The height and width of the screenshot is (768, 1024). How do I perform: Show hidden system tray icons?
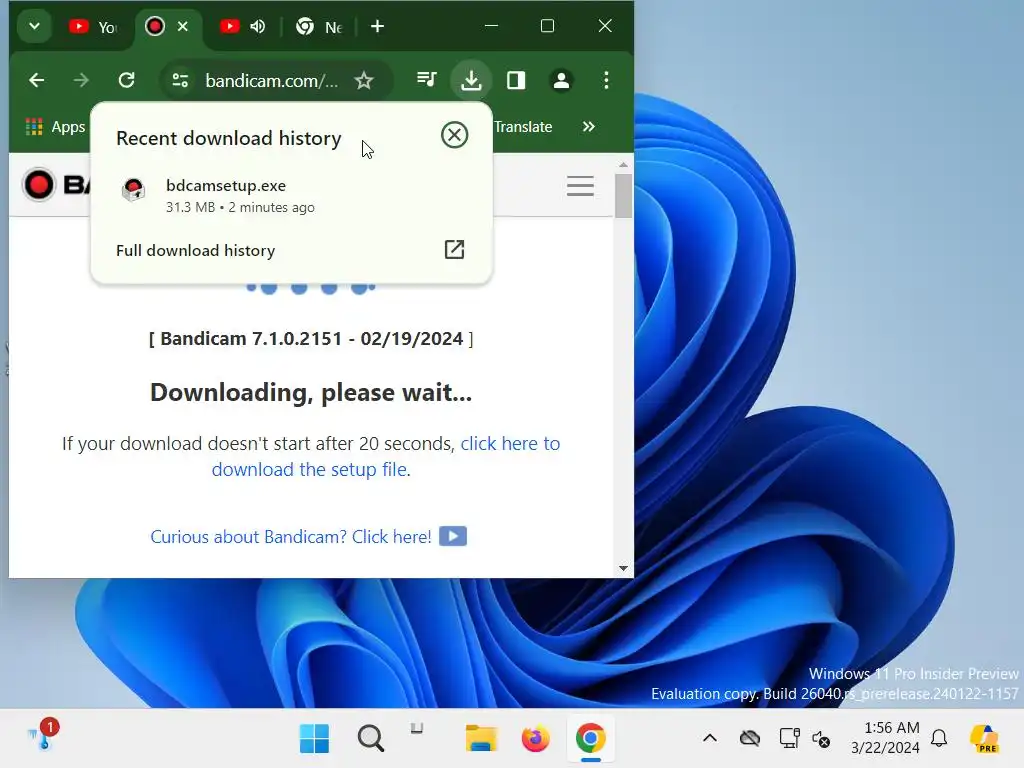coord(710,739)
